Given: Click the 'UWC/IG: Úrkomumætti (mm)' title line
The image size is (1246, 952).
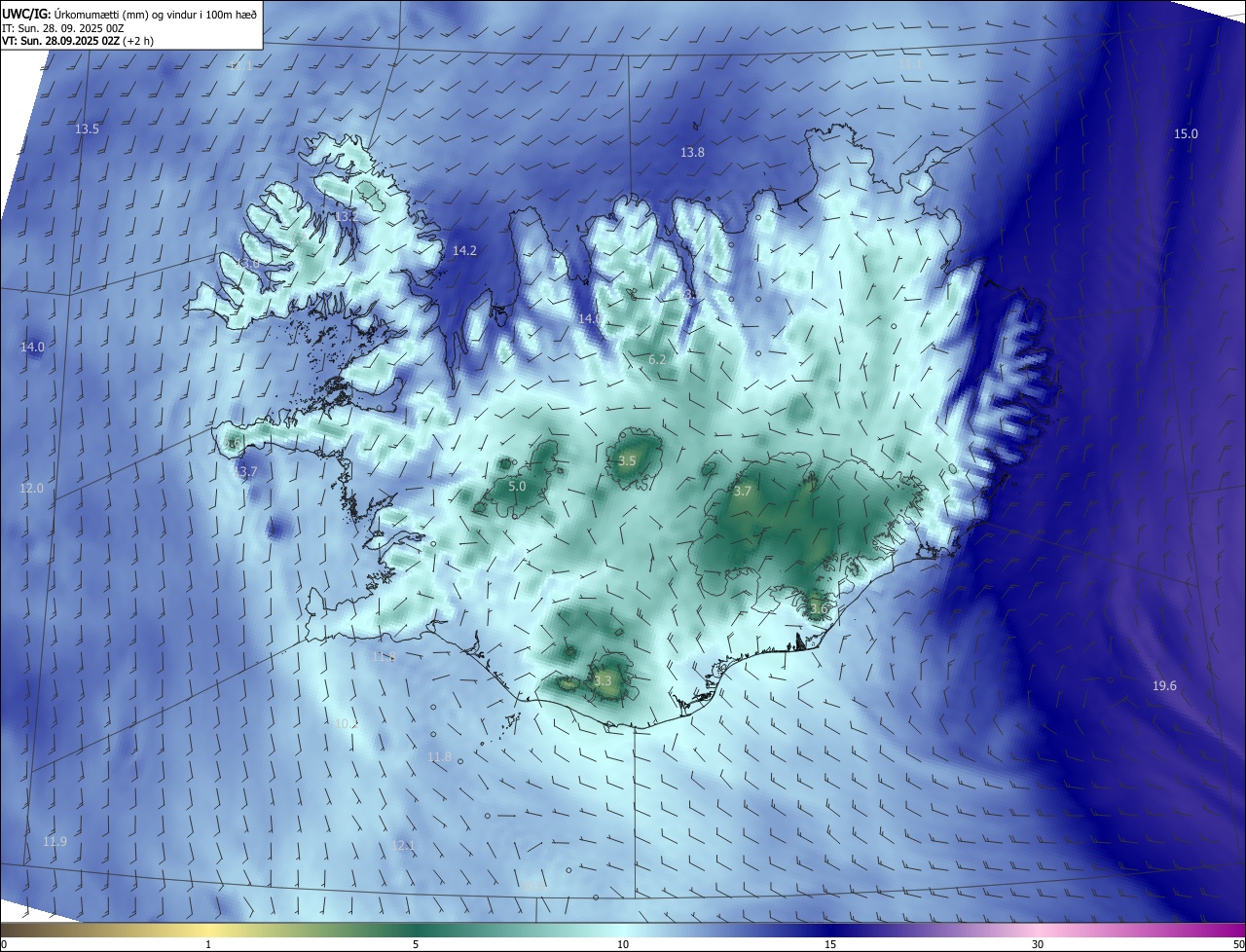Looking at the screenshot, I should [x=128, y=14].
